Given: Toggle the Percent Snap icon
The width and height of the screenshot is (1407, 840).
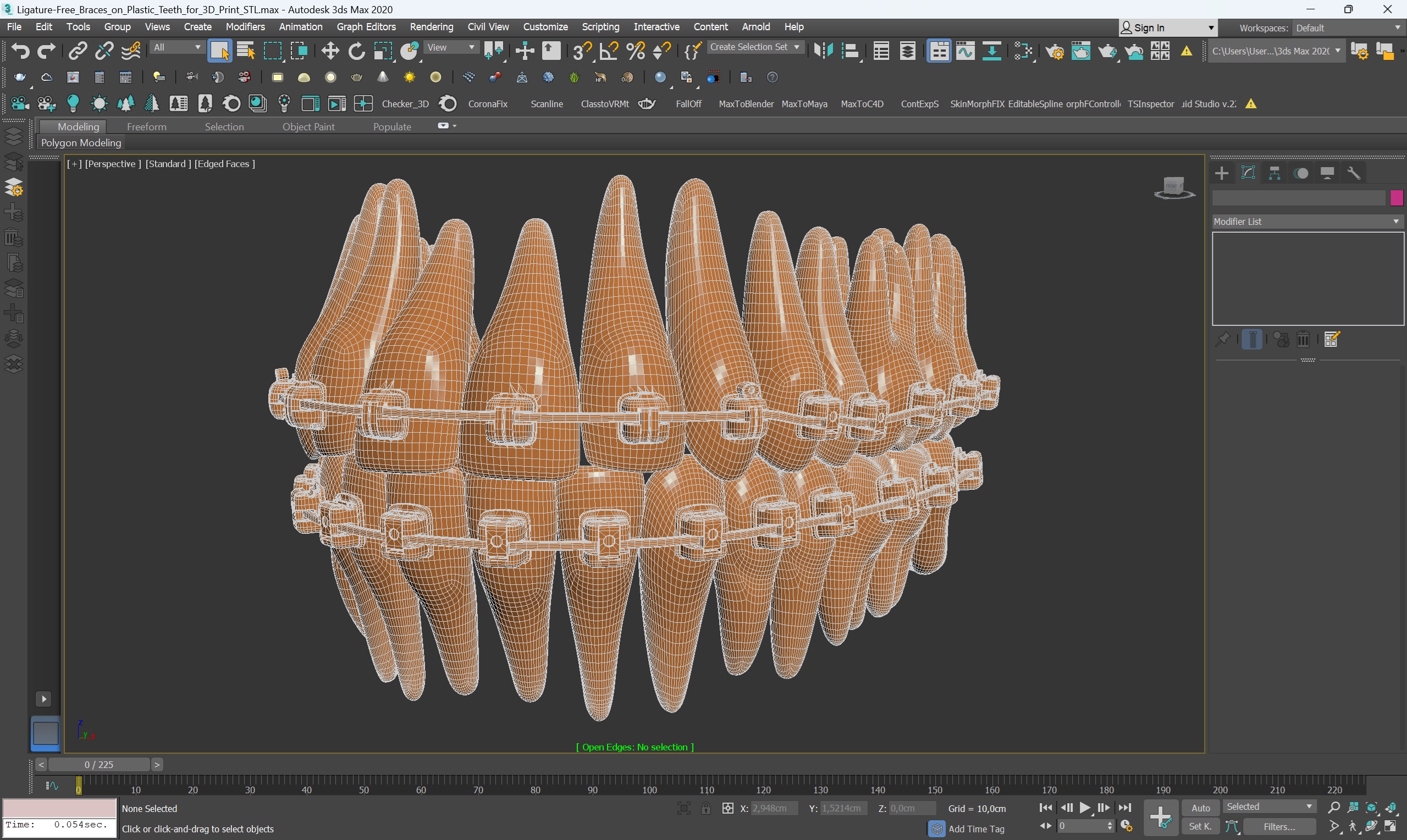Looking at the screenshot, I should [x=636, y=51].
